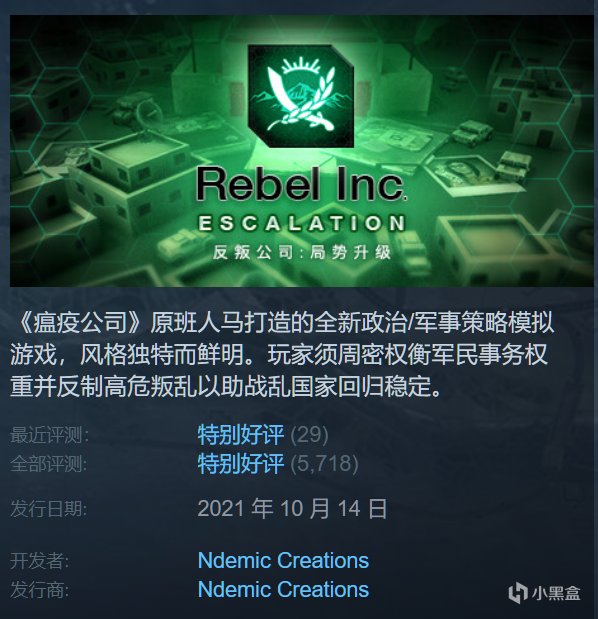
Task: Open the developer Ndemic Creations link
Action: pos(283,561)
